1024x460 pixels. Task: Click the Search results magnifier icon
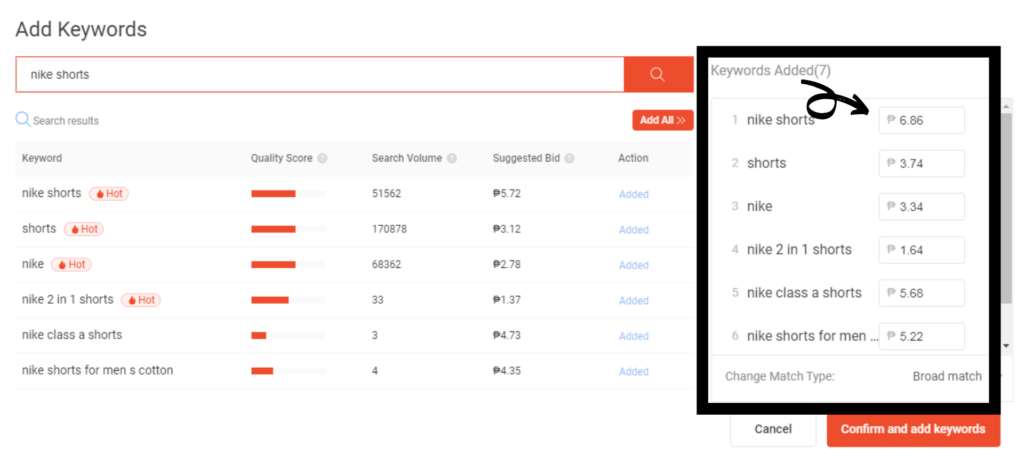pyautogui.click(x=22, y=120)
